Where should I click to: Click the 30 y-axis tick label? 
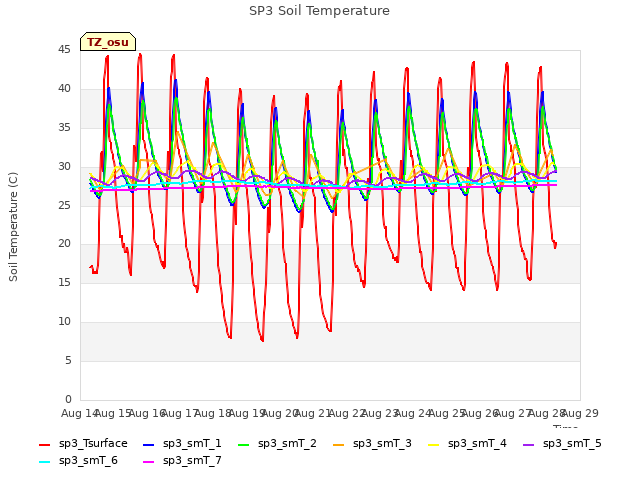coord(64,167)
